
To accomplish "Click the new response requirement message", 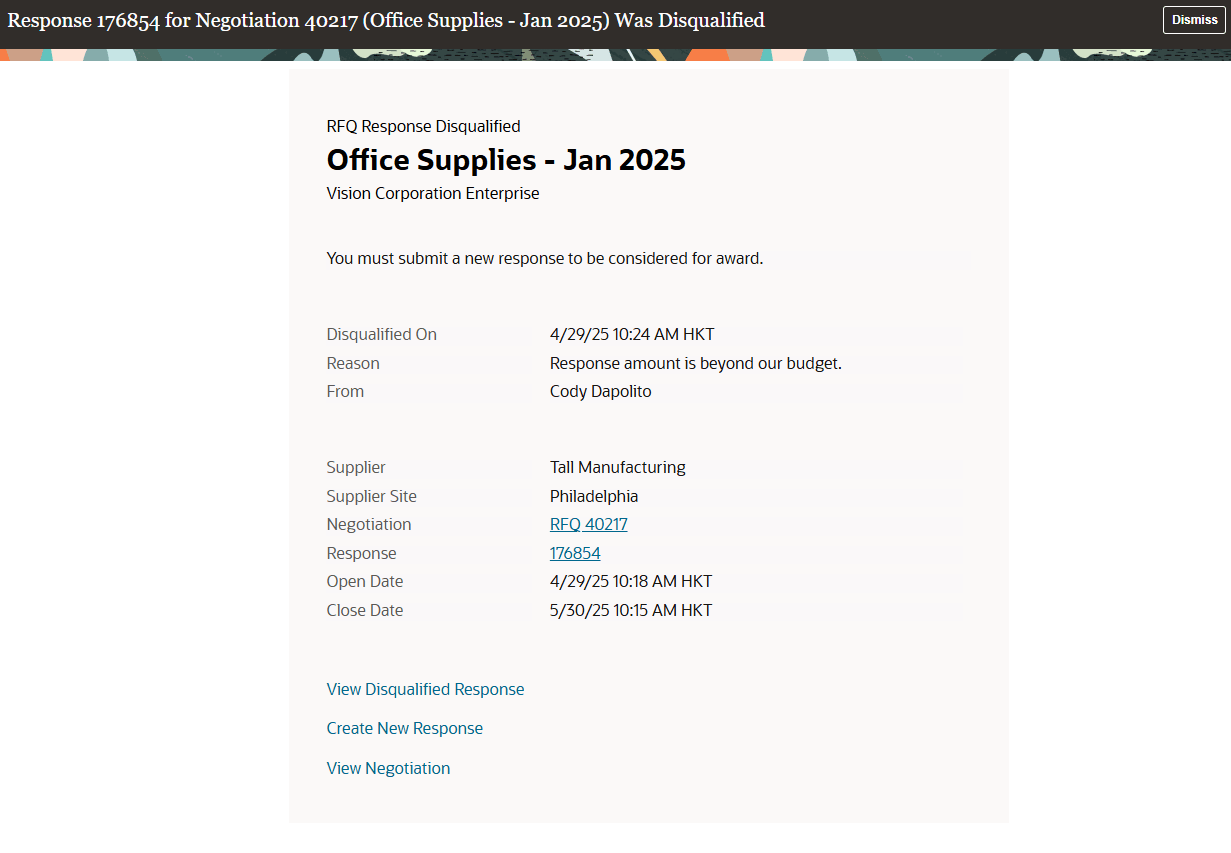I will click(545, 258).
